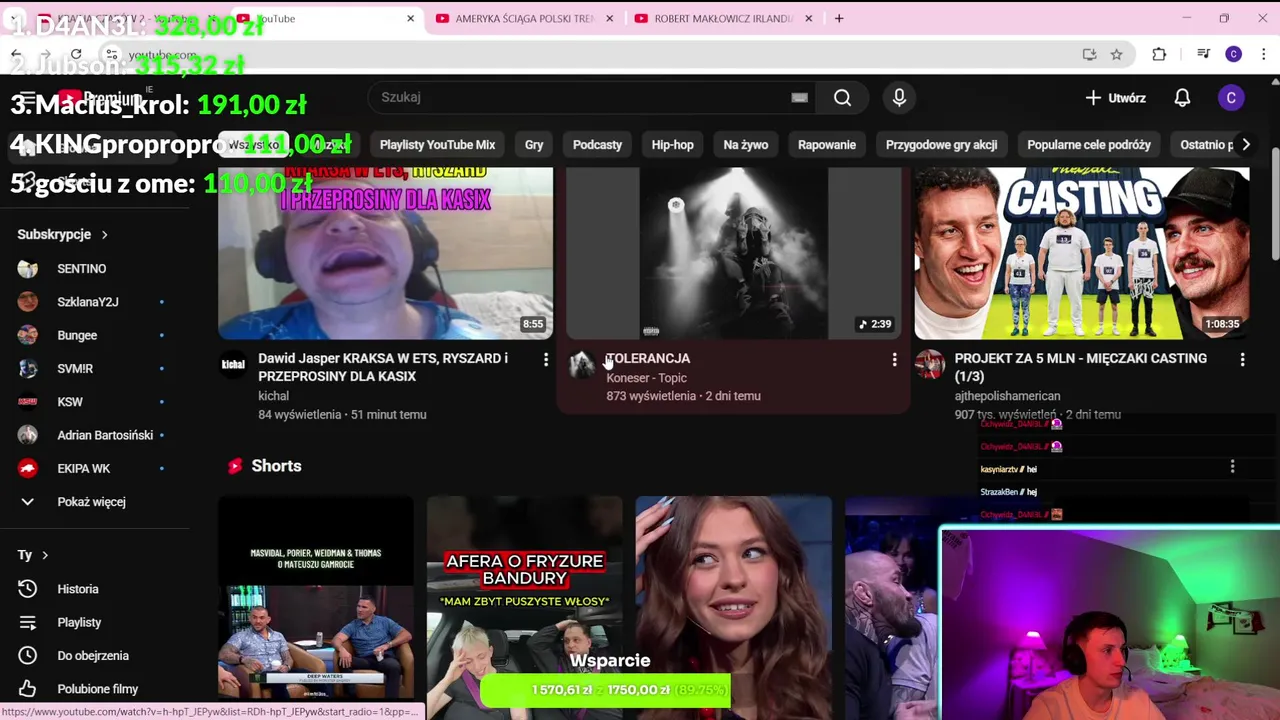Open kichal channel avatar
The width and height of the screenshot is (1280, 720).
[x=233, y=365]
